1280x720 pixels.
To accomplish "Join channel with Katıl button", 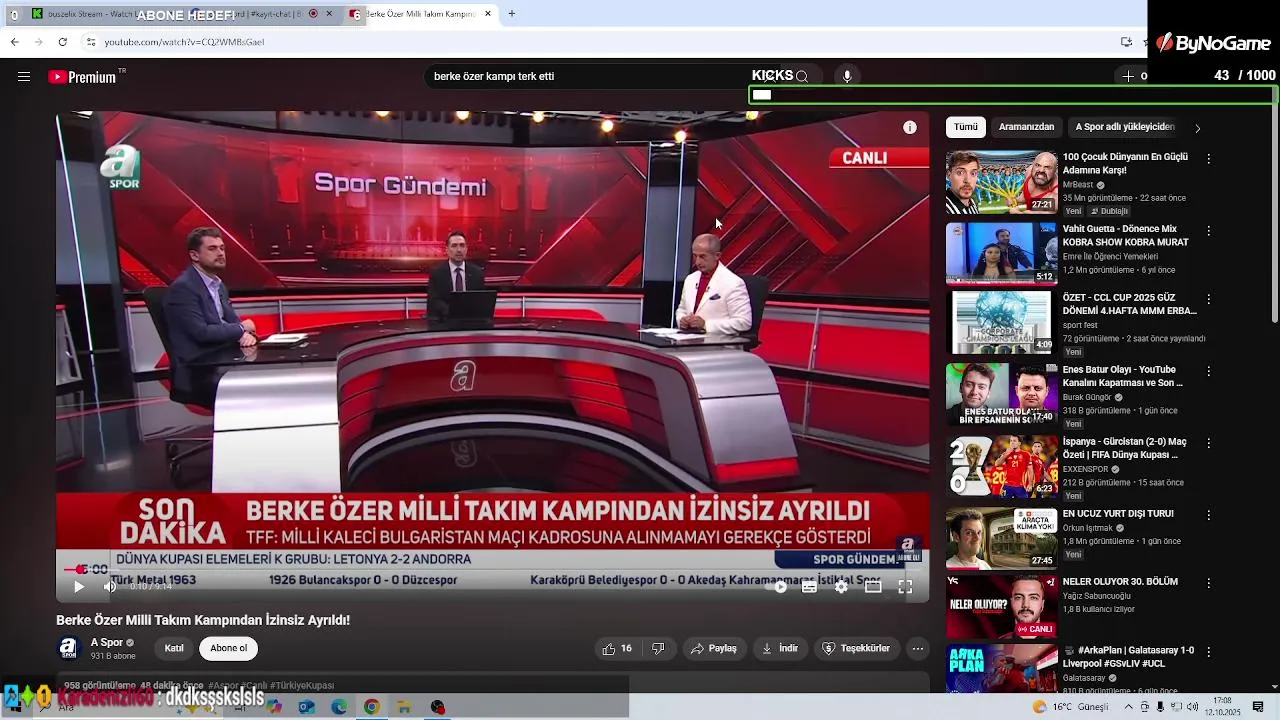I will pyautogui.click(x=174, y=648).
